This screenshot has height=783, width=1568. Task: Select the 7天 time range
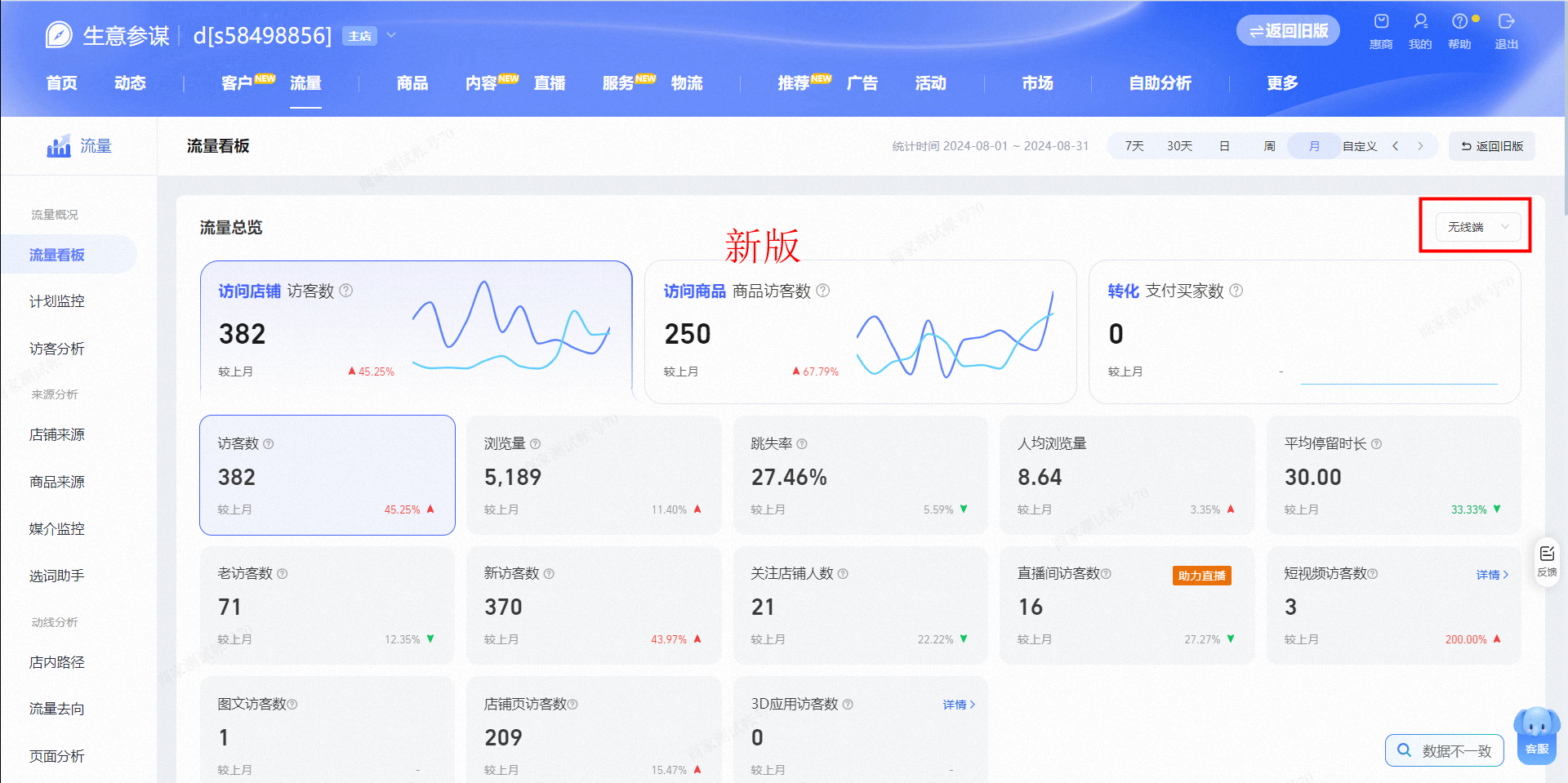point(1134,146)
